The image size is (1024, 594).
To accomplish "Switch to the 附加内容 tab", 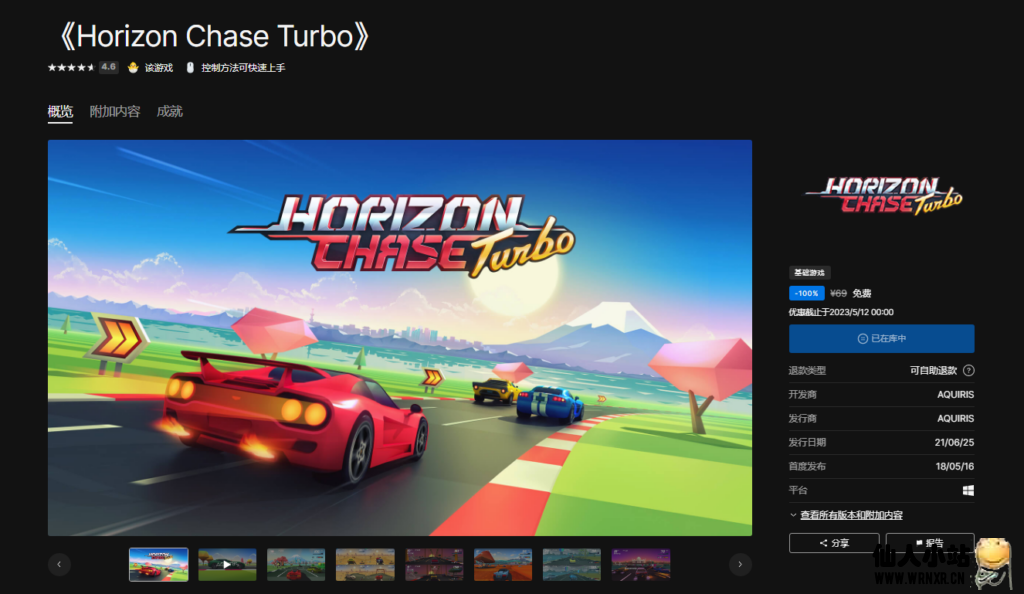I will pos(115,112).
